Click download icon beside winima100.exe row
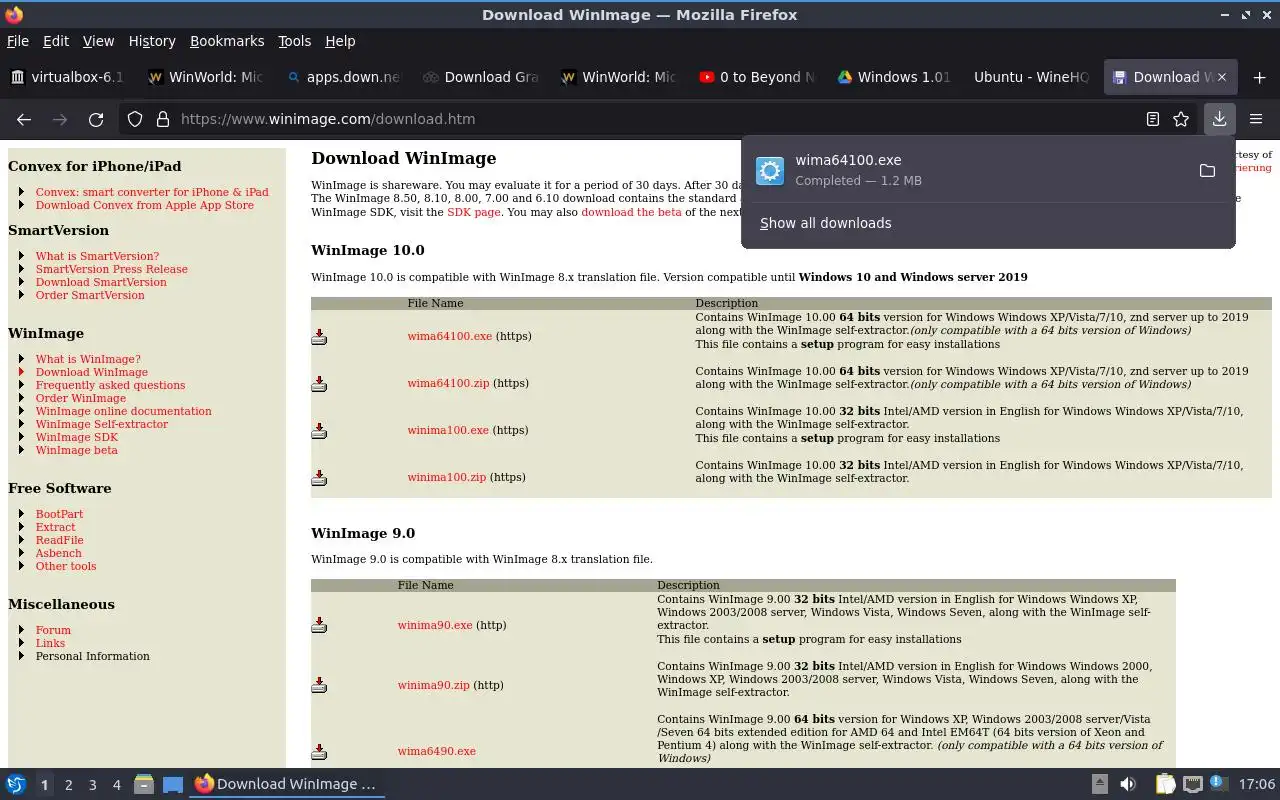Screen dimensions: 1280x800 point(319,431)
